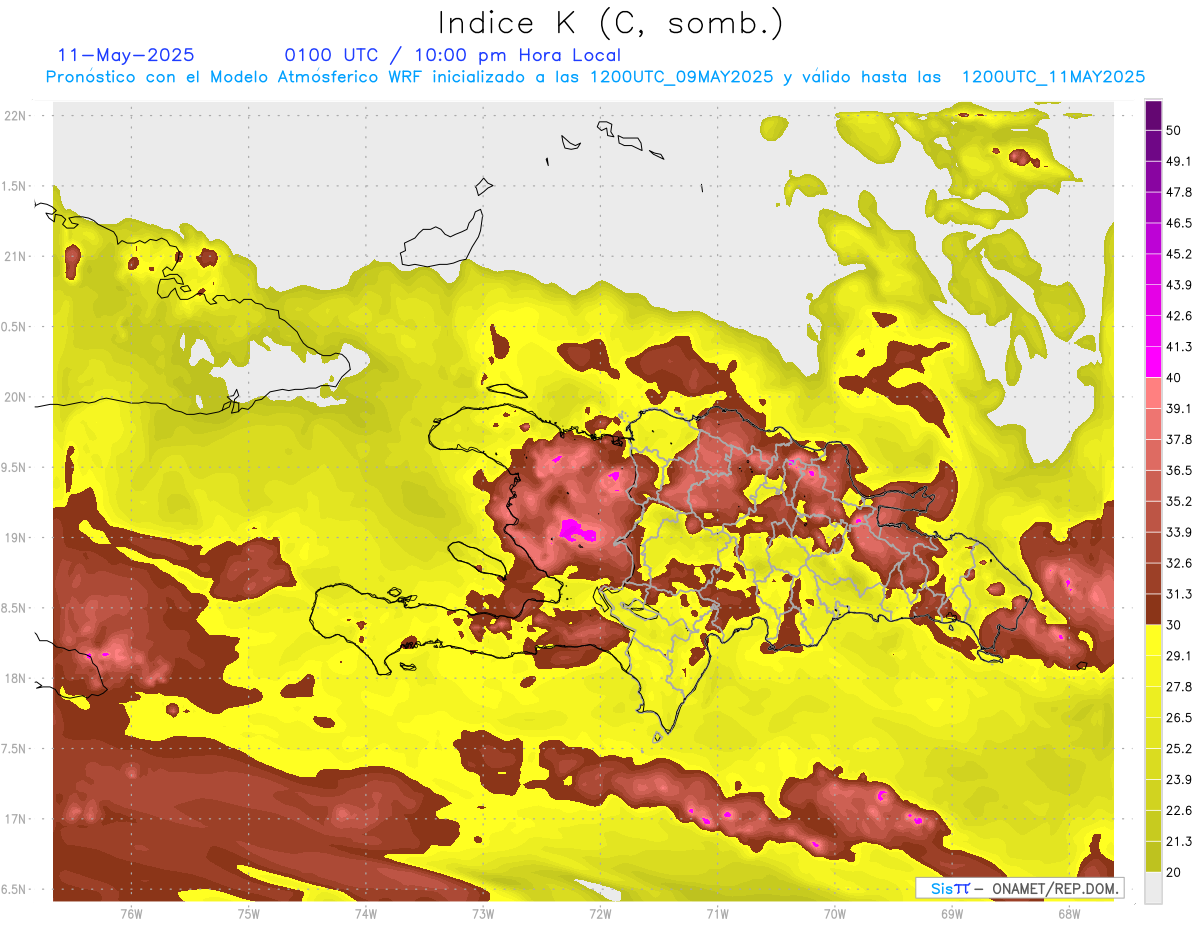Click the '18N' latitude label

[x=16, y=679]
